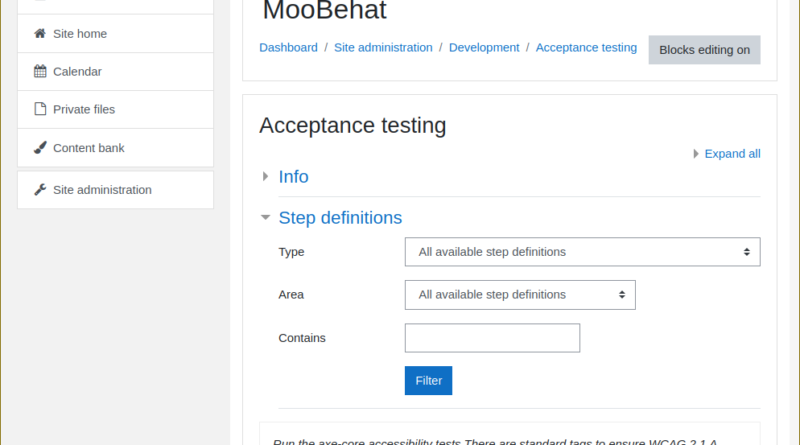Click the blue Filter button
Screen dimensions: 800x445
pyautogui.click(x=429, y=381)
